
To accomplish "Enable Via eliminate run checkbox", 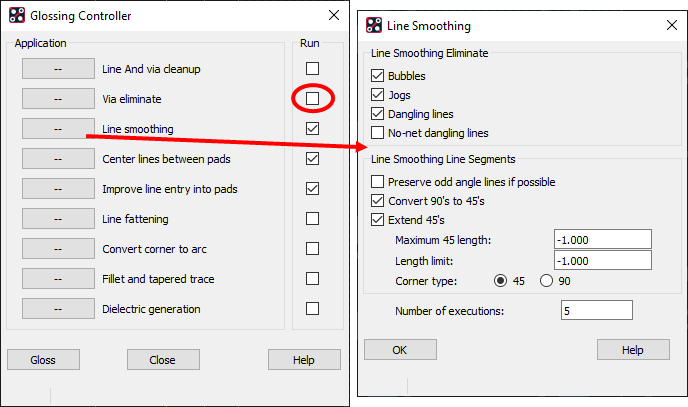I will [x=312, y=98].
